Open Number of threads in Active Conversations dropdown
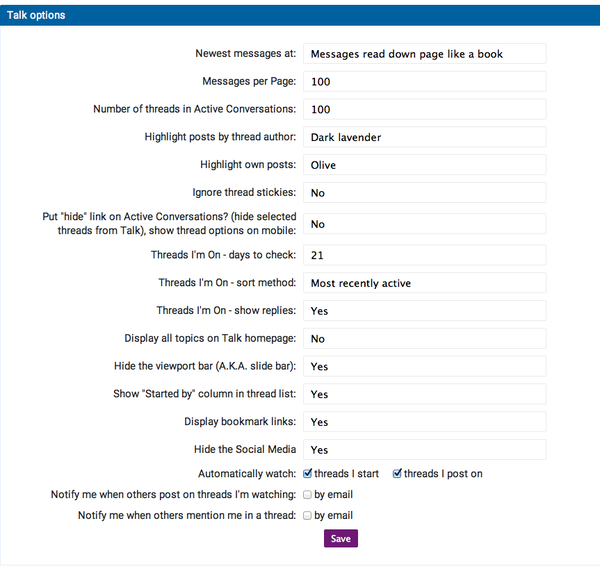 [x=425, y=109]
